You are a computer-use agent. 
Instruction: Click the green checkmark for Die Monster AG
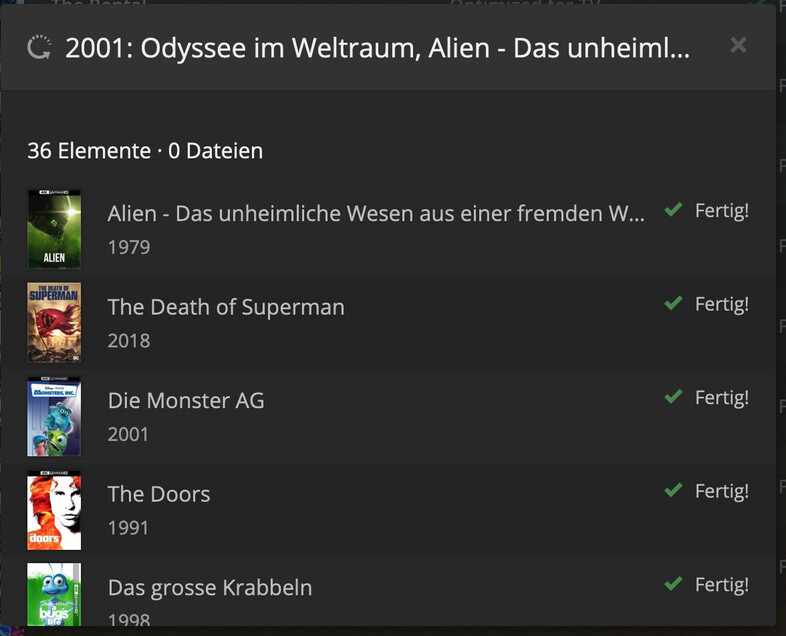(x=673, y=397)
